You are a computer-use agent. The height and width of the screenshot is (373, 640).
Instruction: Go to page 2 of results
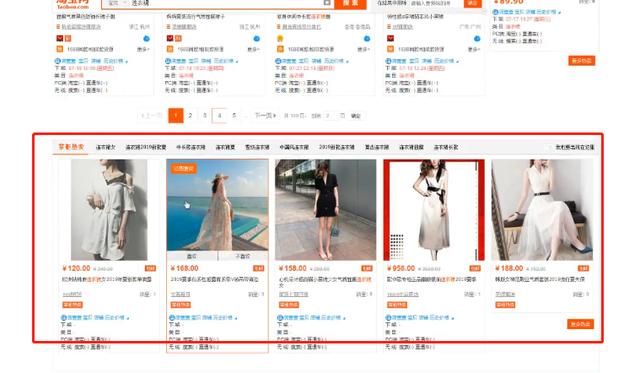click(x=190, y=115)
